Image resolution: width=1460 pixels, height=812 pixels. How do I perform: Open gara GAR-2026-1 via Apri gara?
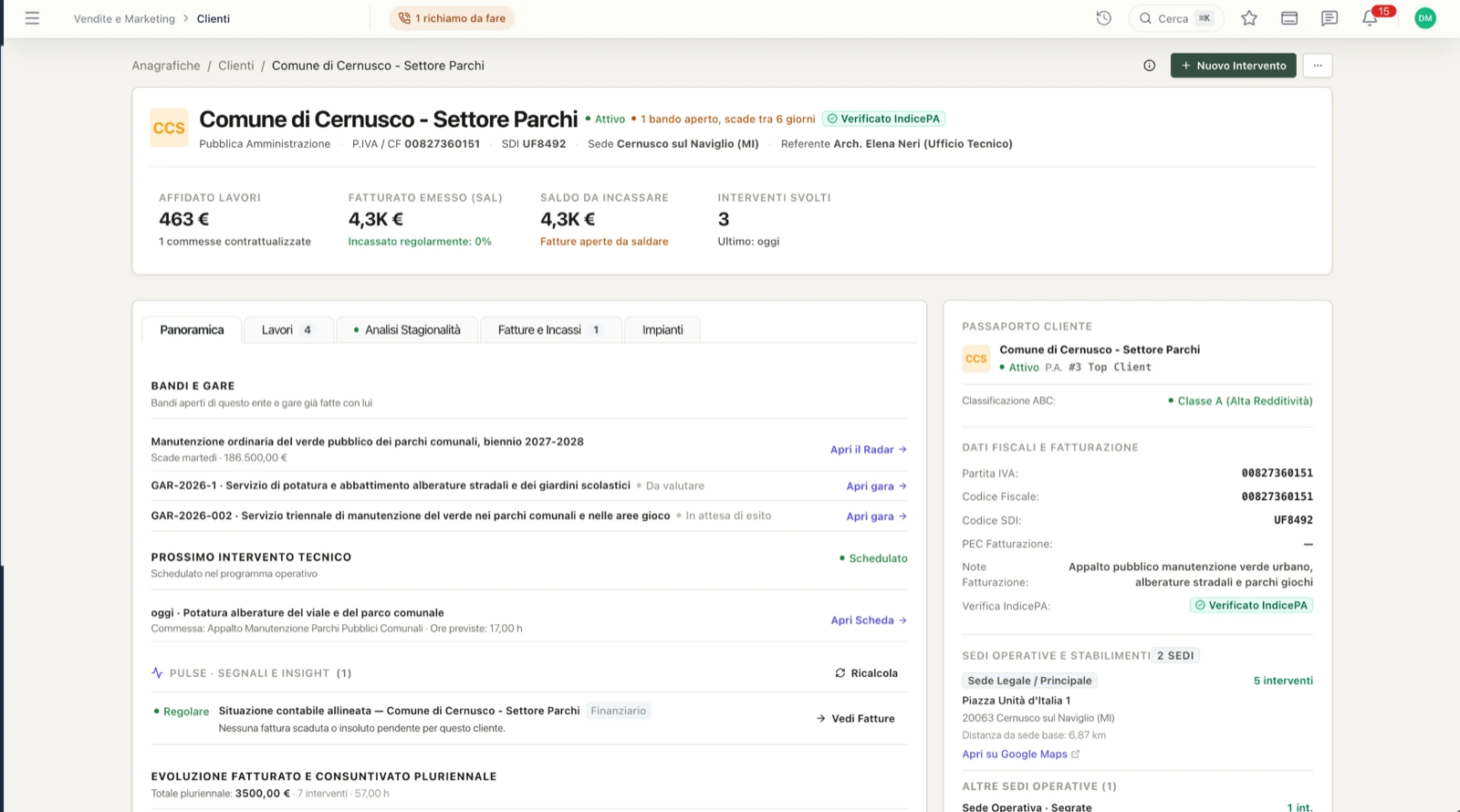click(x=876, y=486)
